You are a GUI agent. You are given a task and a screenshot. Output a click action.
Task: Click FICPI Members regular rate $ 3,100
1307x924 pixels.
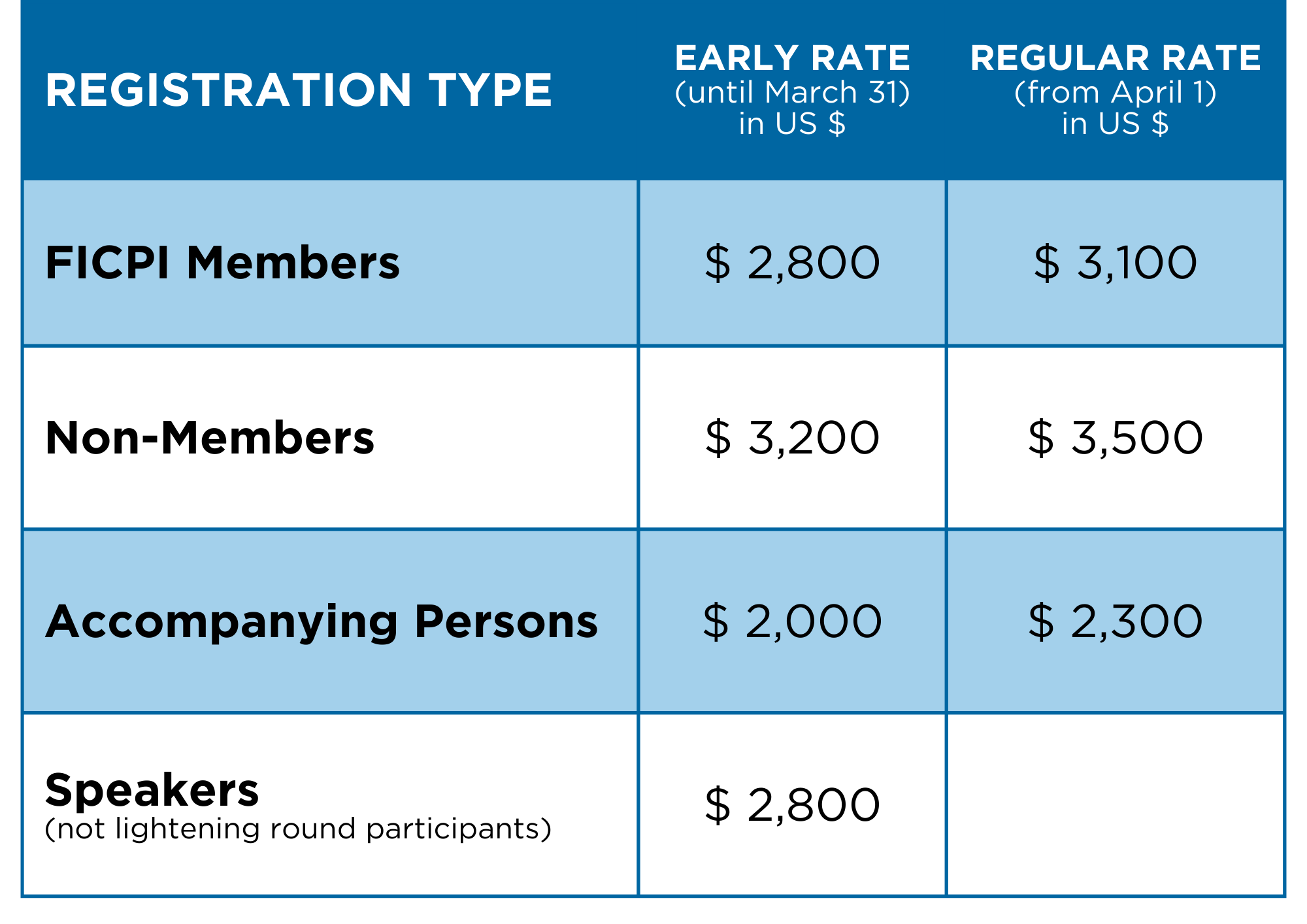point(1115,263)
